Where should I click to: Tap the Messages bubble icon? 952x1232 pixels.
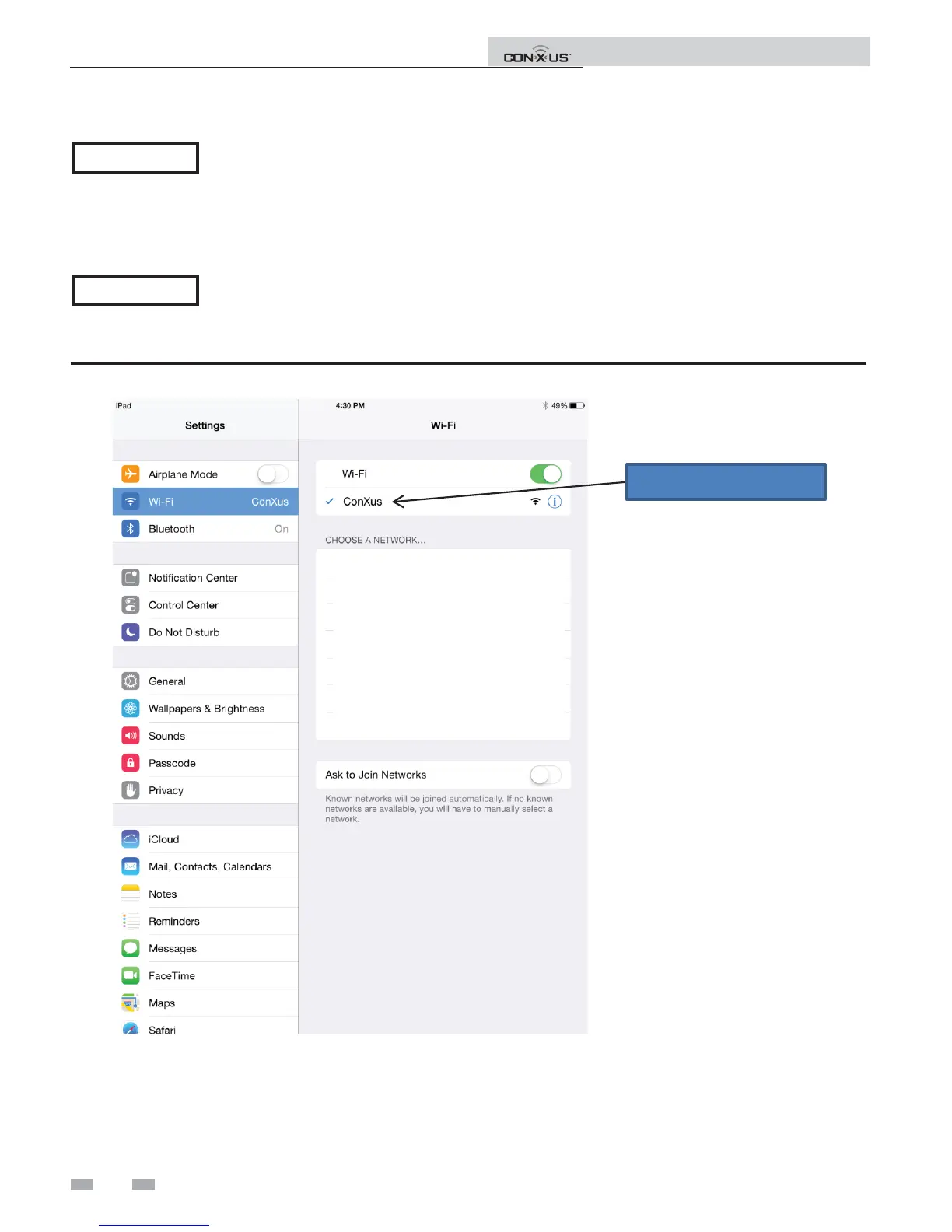(131, 948)
